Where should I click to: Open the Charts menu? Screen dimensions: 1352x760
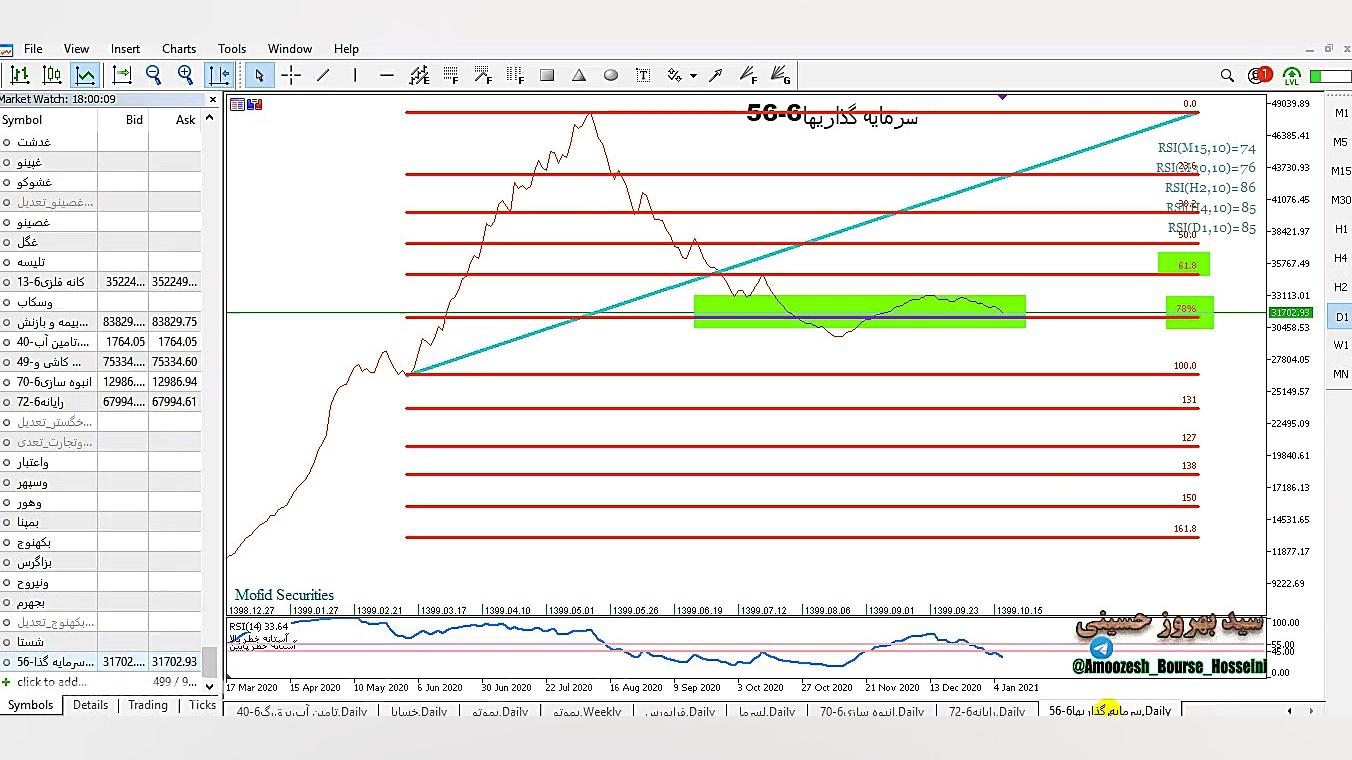[x=179, y=48]
